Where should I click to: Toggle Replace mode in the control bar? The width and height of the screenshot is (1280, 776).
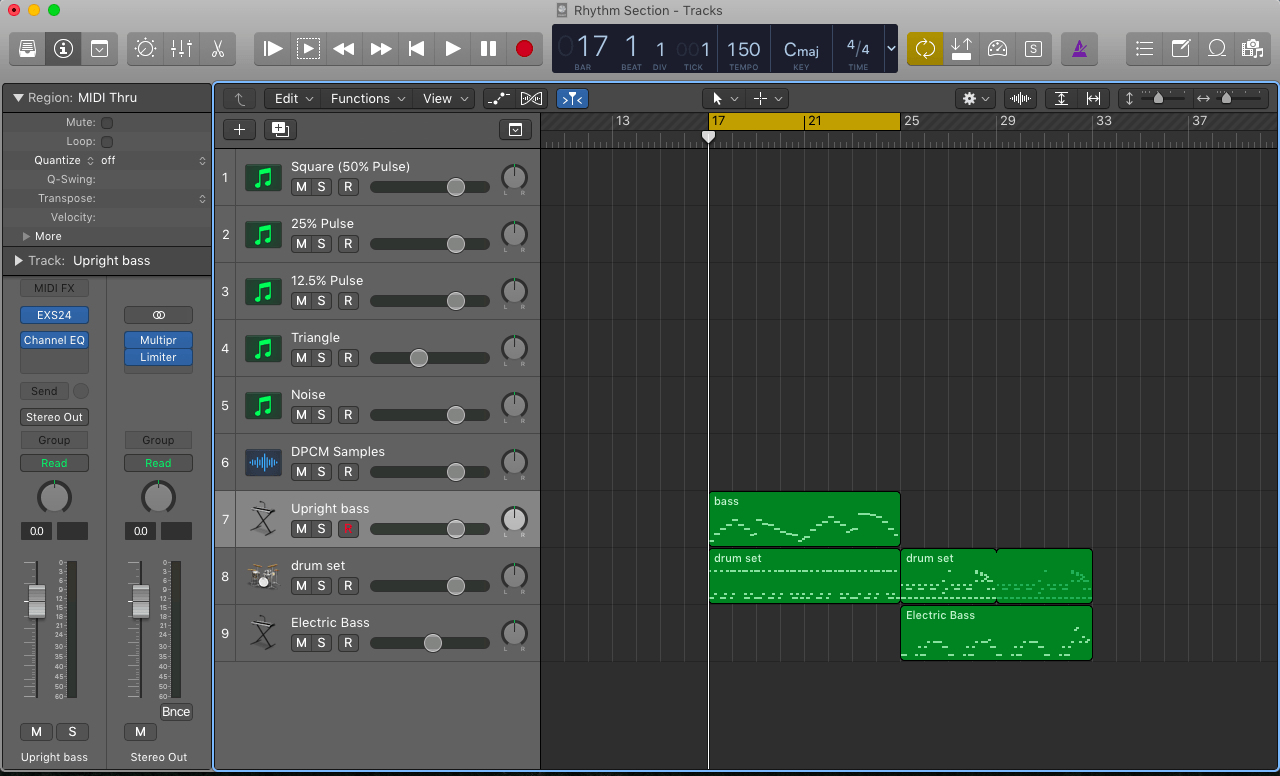click(961, 48)
